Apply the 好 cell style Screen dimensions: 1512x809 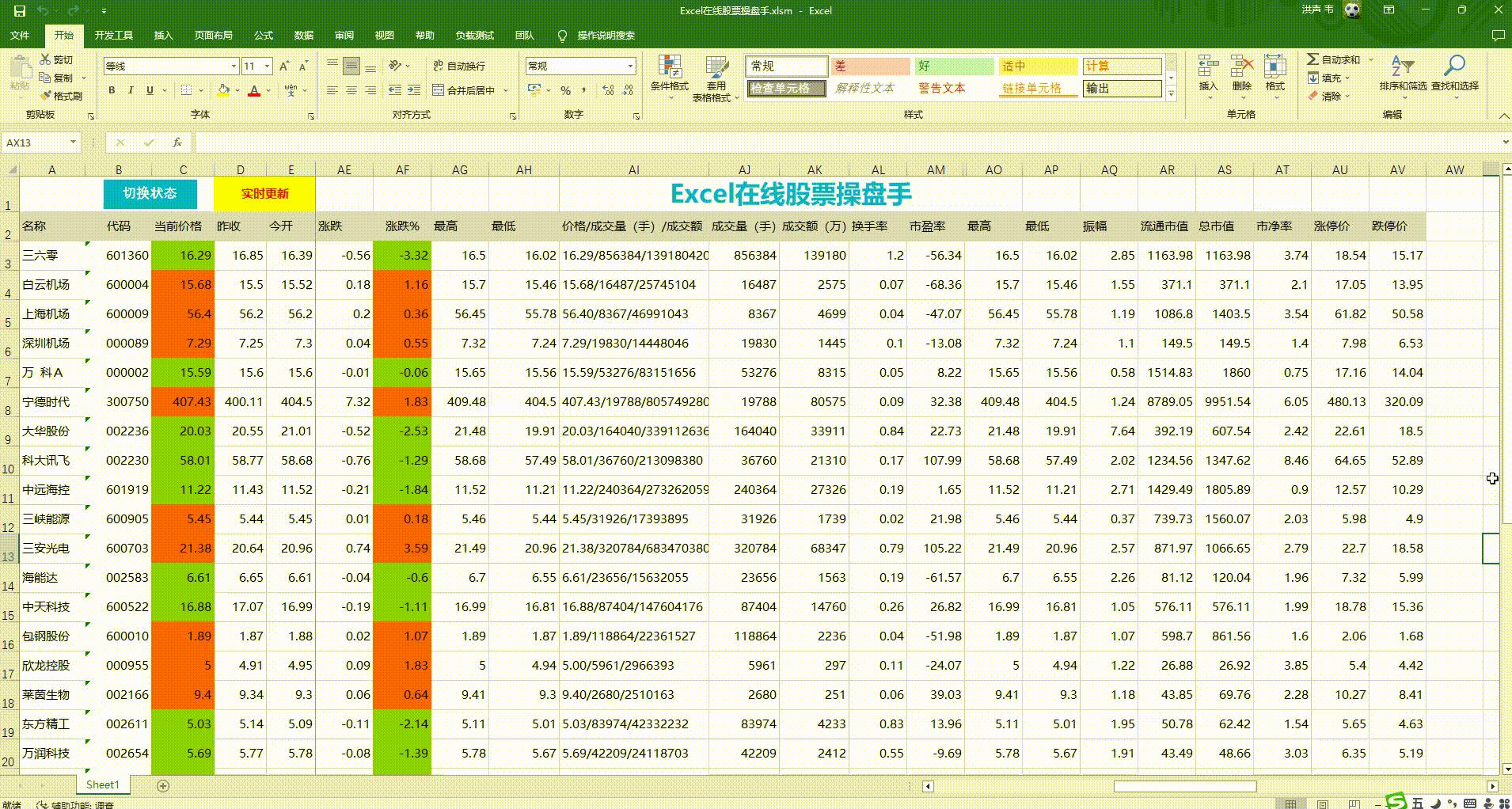pyautogui.click(x=954, y=66)
